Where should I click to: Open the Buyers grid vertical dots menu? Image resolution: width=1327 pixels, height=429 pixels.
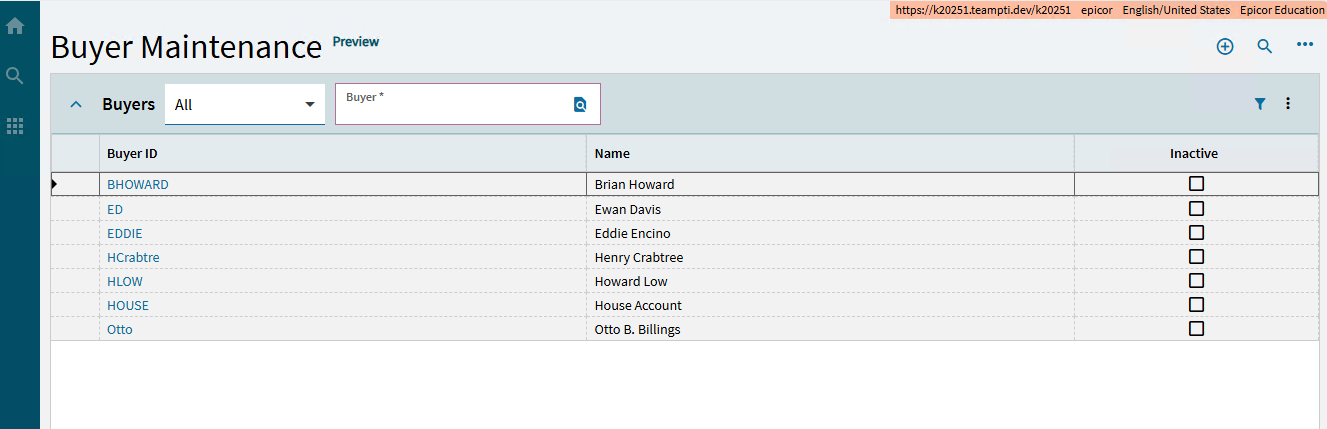1288,103
